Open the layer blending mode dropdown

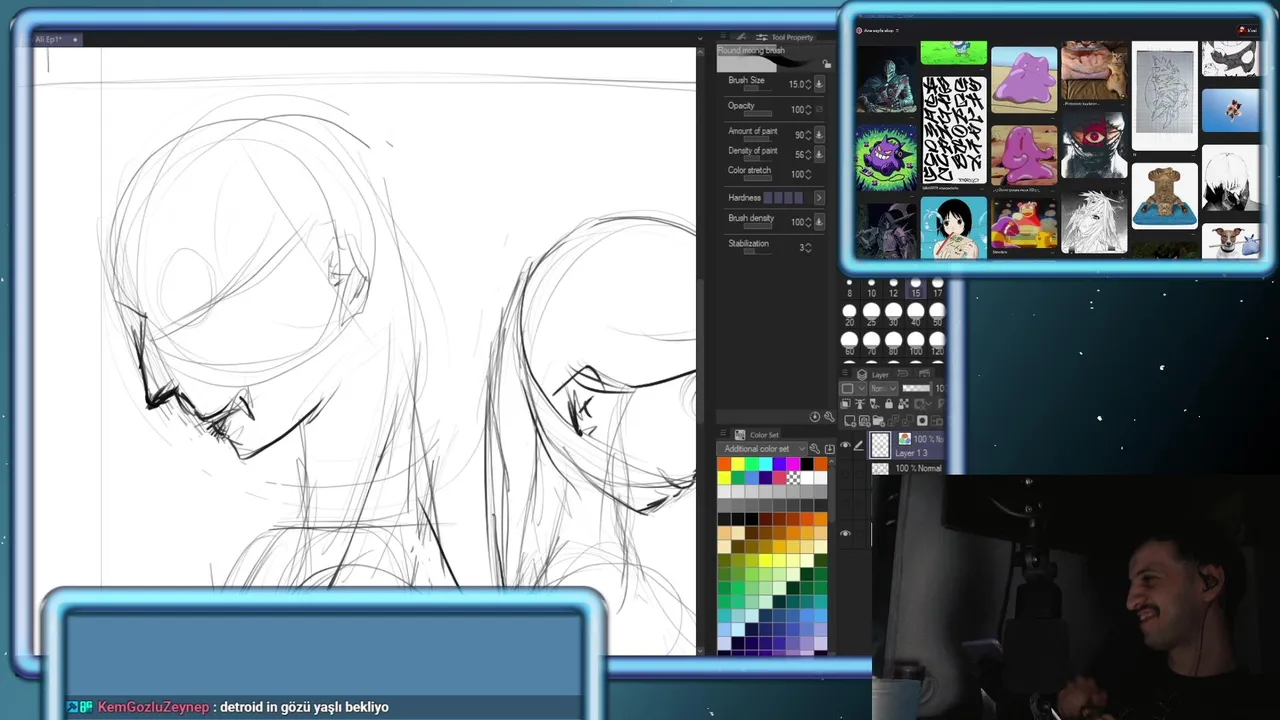pos(884,388)
